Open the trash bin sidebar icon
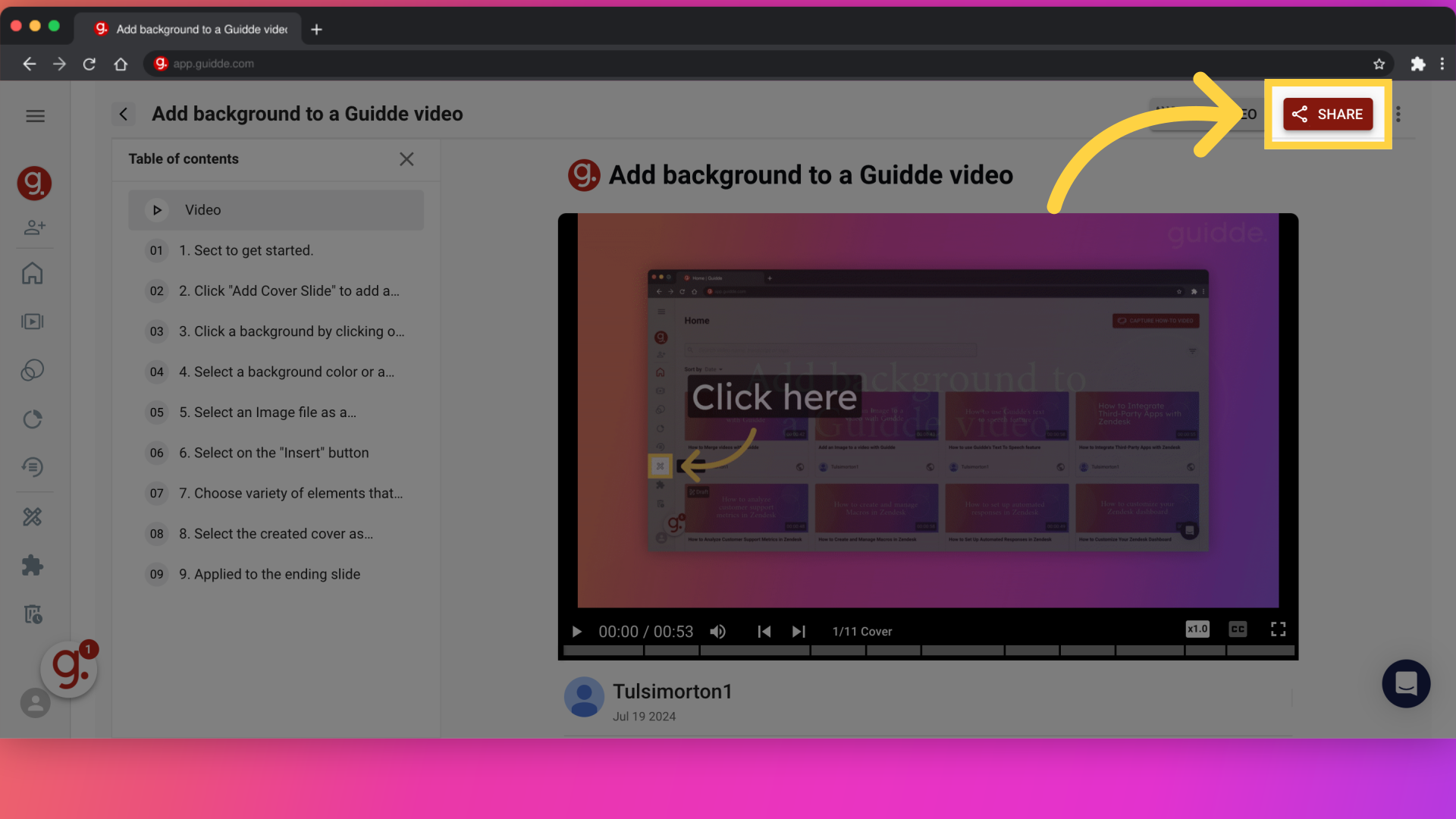This screenshot has width=1456, height=819. pos(33,613)
